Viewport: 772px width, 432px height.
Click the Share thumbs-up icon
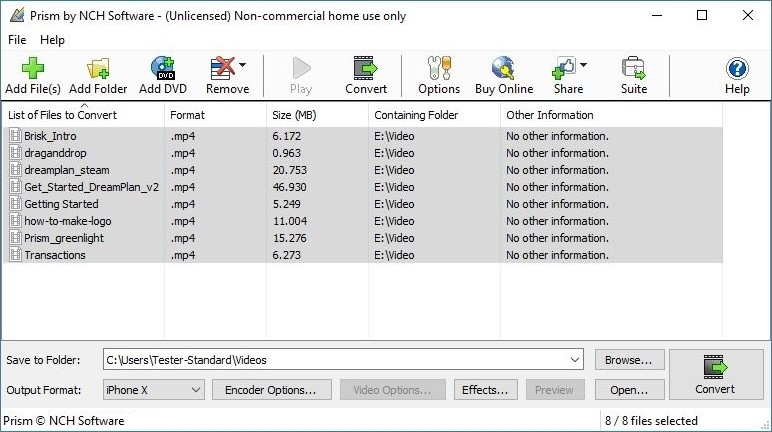564,69
